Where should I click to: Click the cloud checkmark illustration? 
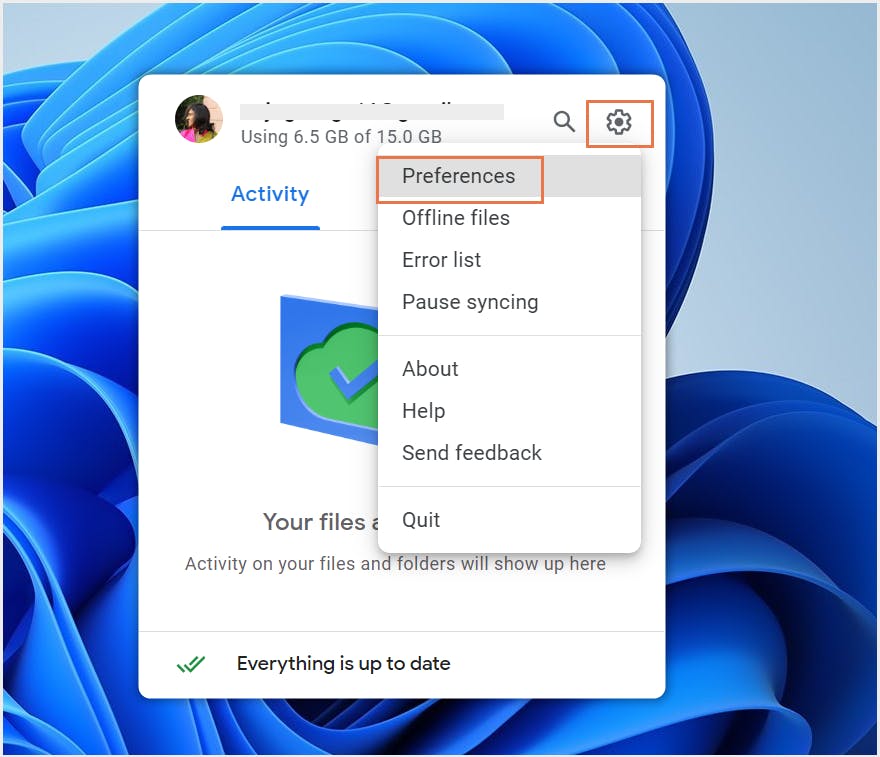click(329, 369)
